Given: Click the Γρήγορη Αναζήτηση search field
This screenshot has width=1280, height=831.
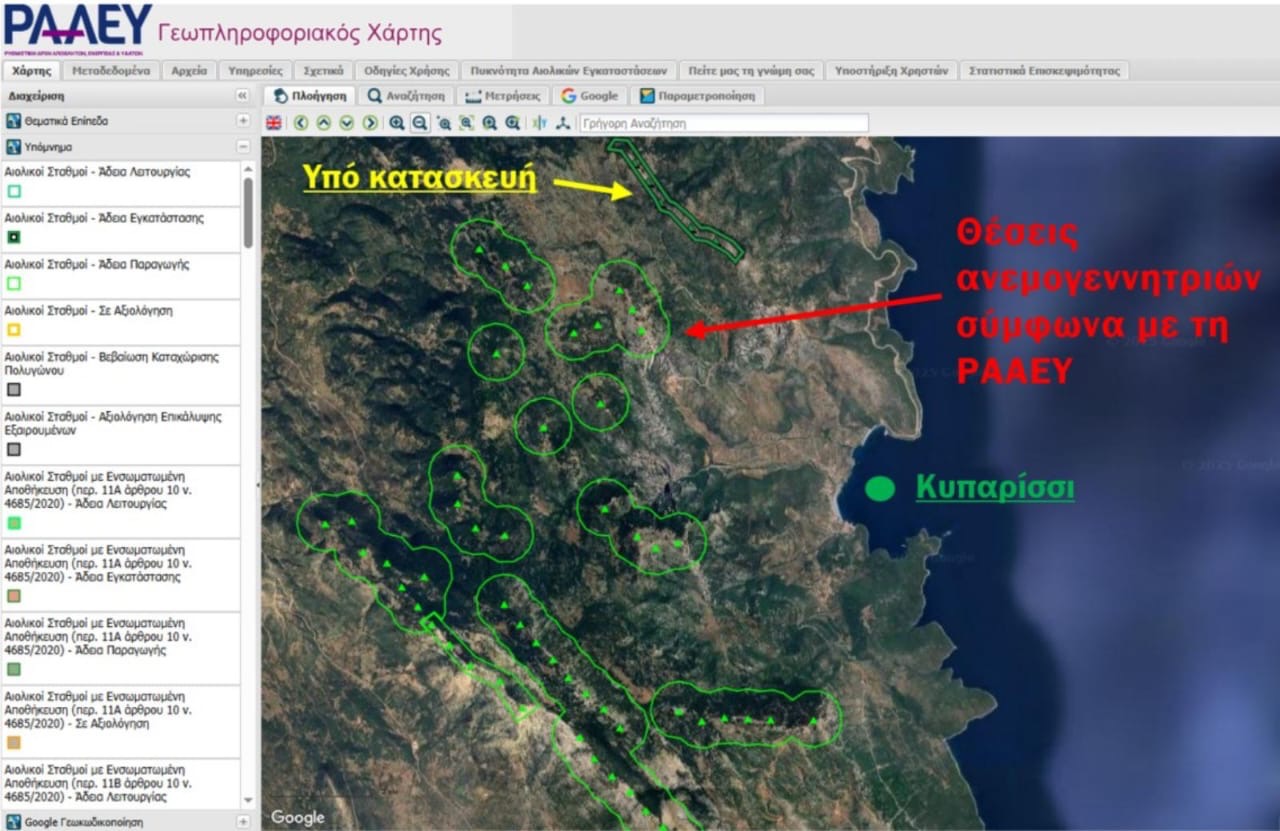Looking at the screenshot, I should tap(724, 123).
